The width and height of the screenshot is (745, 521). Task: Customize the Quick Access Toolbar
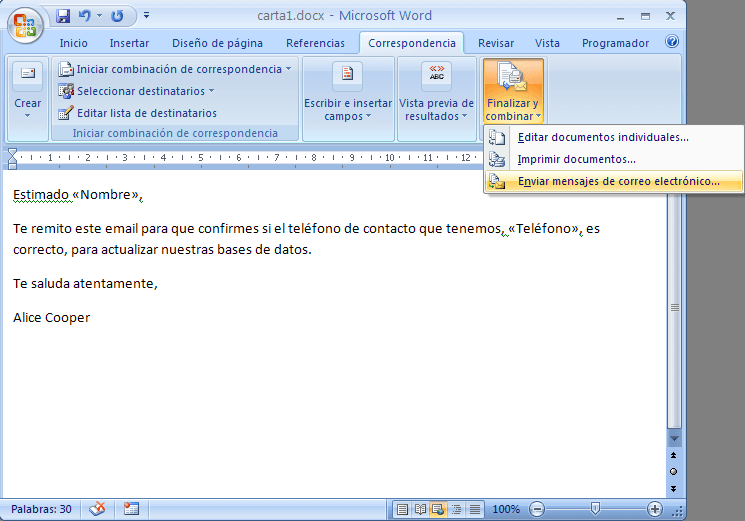146,16
